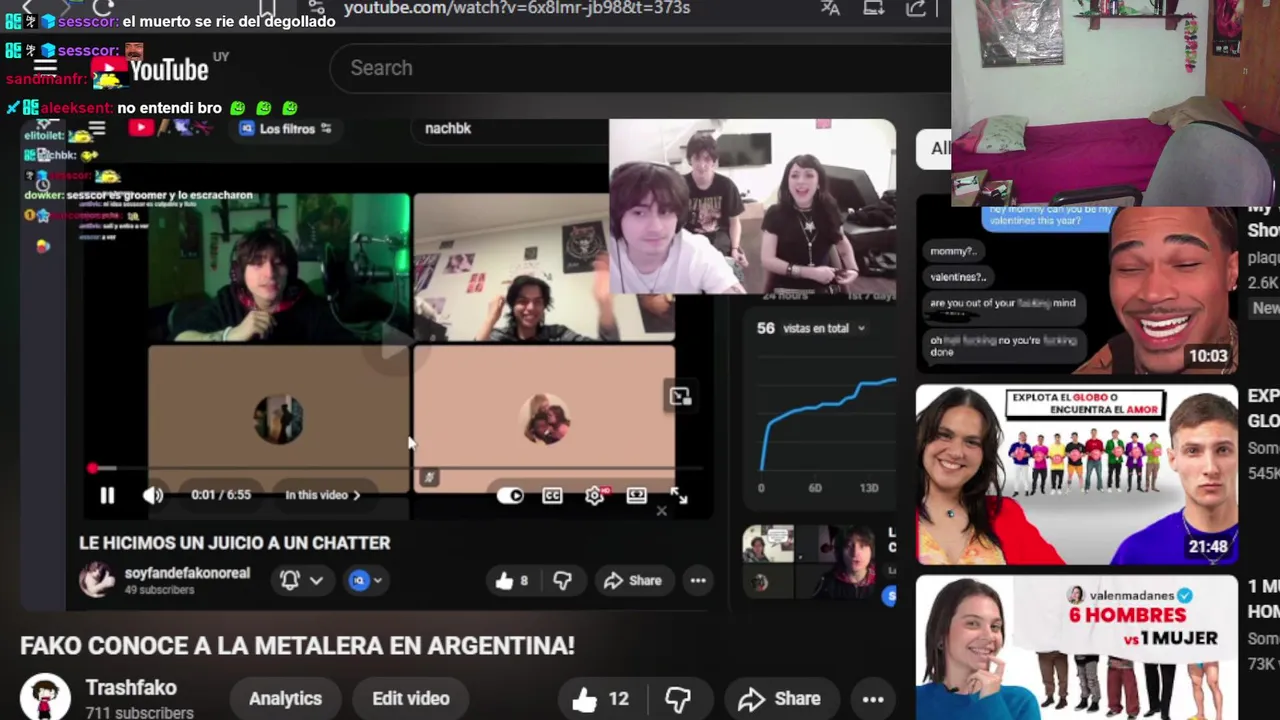Dislike the 'FAKO CONOCE A LA METALERA' video
This screenshot has height=720, width=1280.
(678, 699)
